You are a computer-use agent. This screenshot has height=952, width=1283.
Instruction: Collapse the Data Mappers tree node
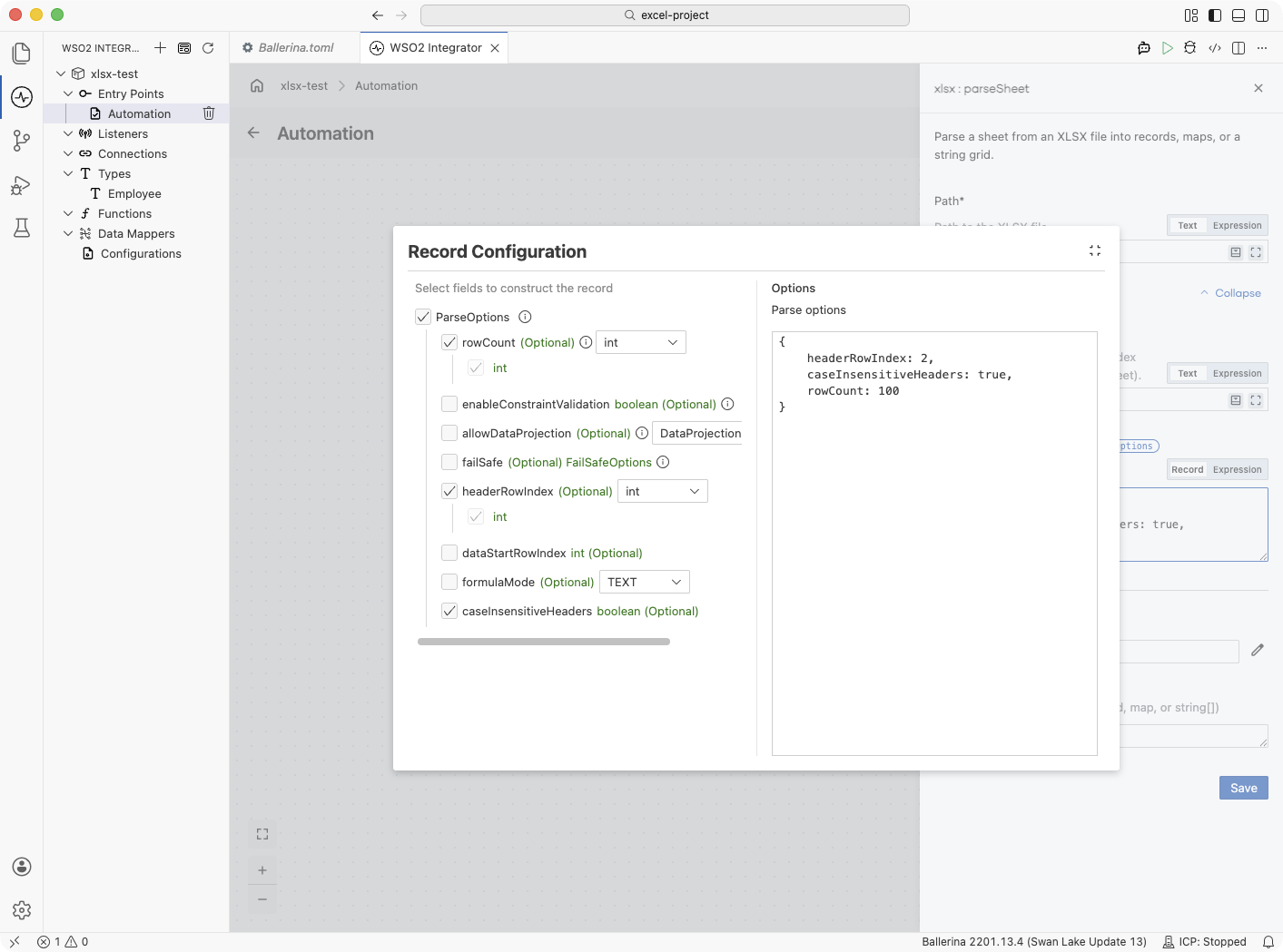(x=68, y=233)
